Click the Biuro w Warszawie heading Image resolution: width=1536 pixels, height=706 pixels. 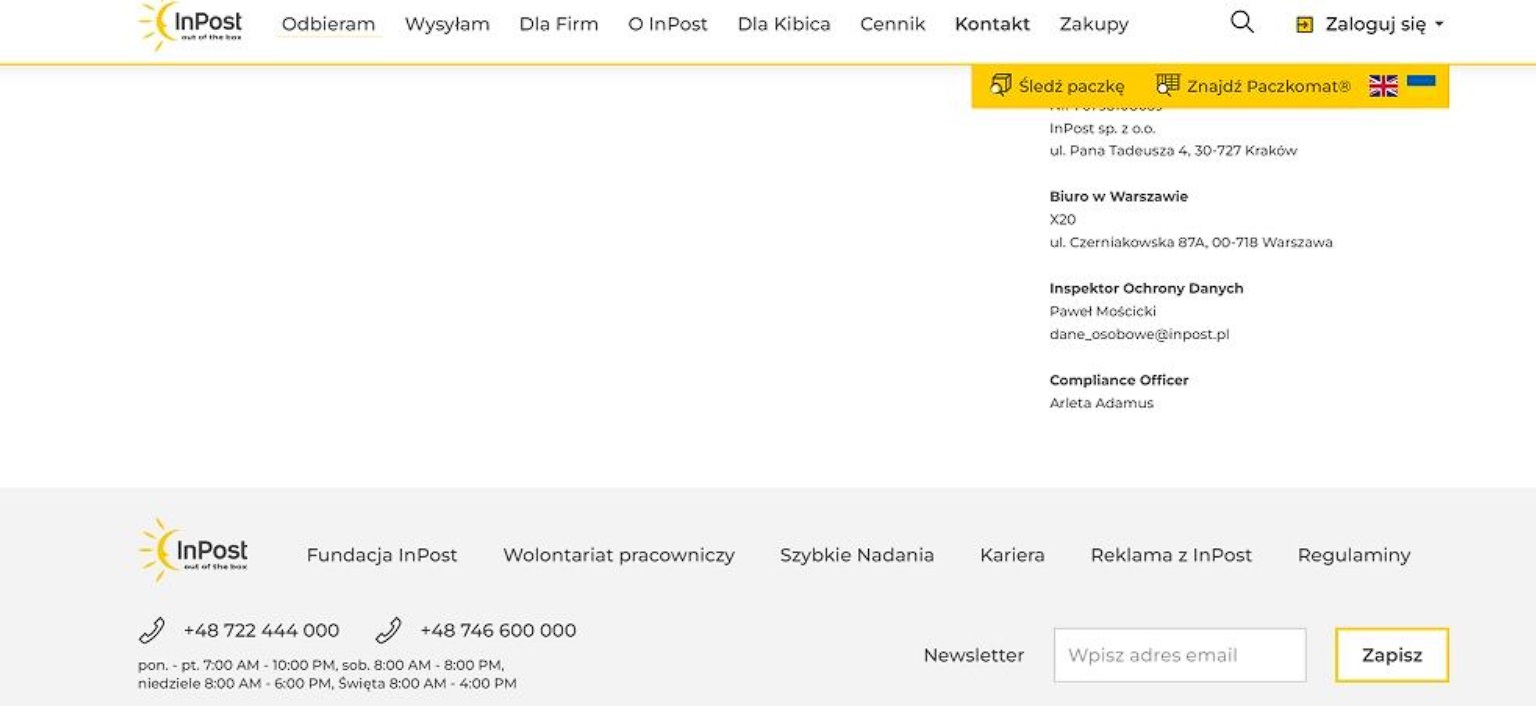(x=1119, y=196)
